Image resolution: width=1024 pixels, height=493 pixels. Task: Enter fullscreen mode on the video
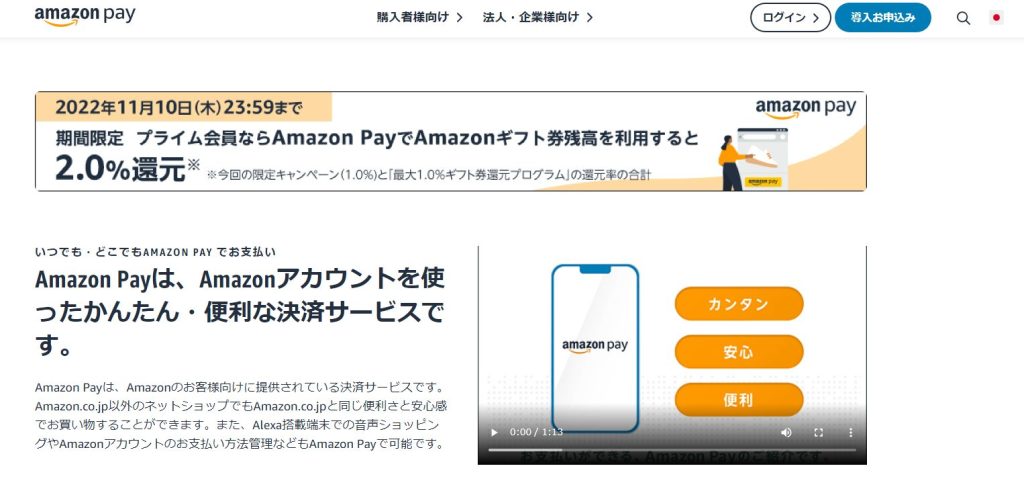(x=818, y=432)
